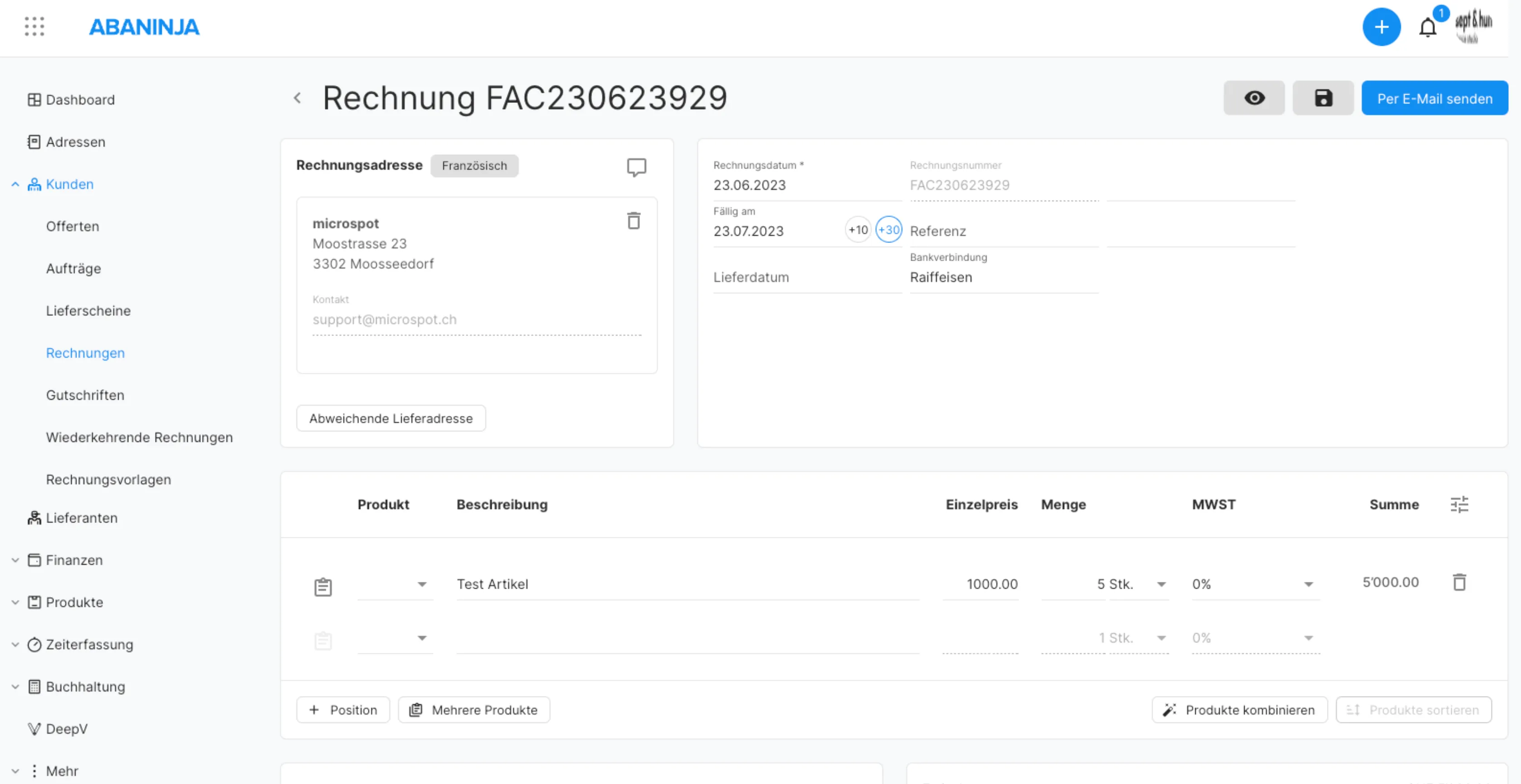1521x784 pixels.
Task: Click the clipboard icon of Test Artikel row
Action: pyautogui.click(x=323, y=587)
